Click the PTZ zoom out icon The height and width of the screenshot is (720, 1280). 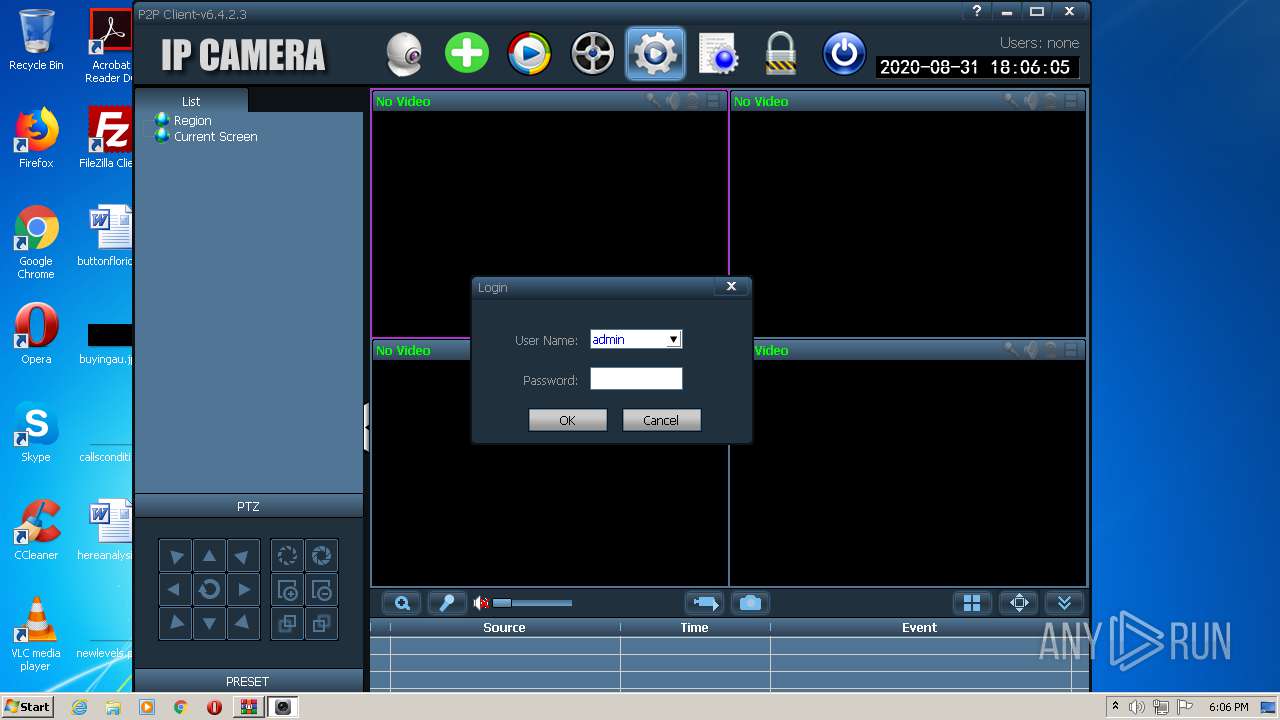pyautogui.click(x=321, y=590)
